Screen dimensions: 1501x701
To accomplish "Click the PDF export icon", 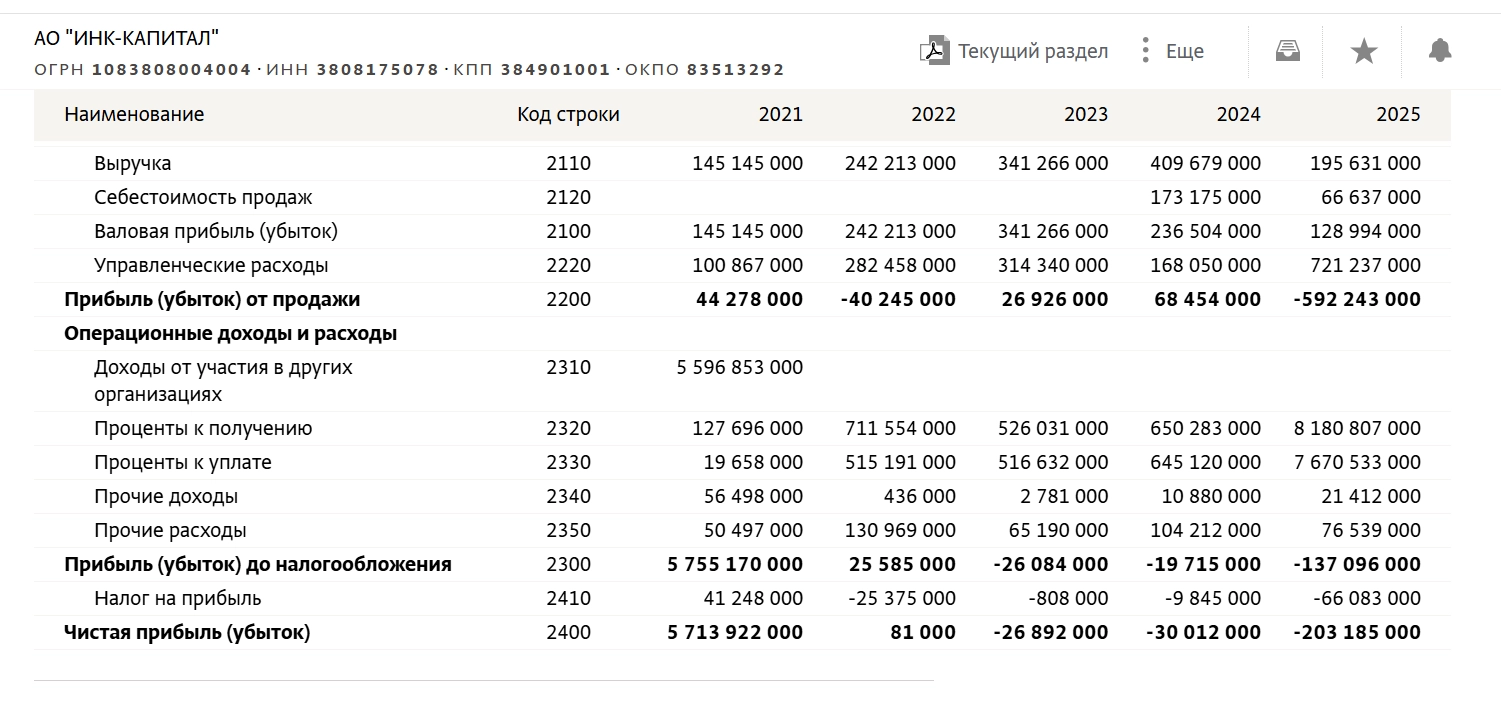I will click(934, 51).
